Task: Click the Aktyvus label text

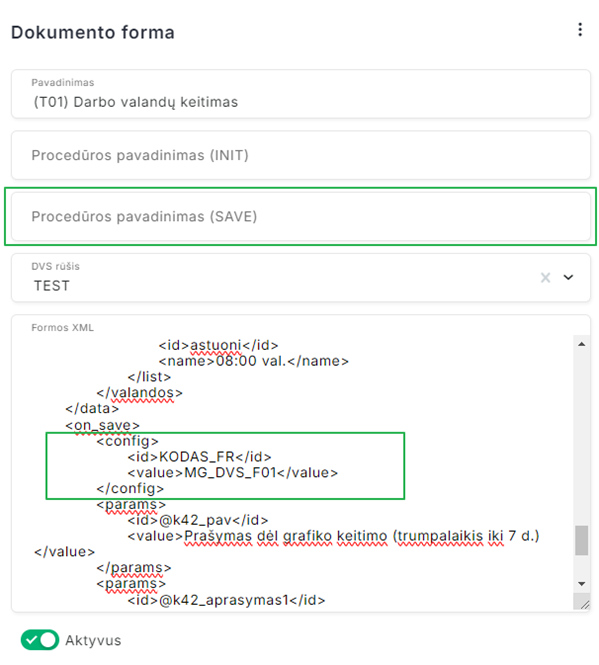Action: [93, 640]
